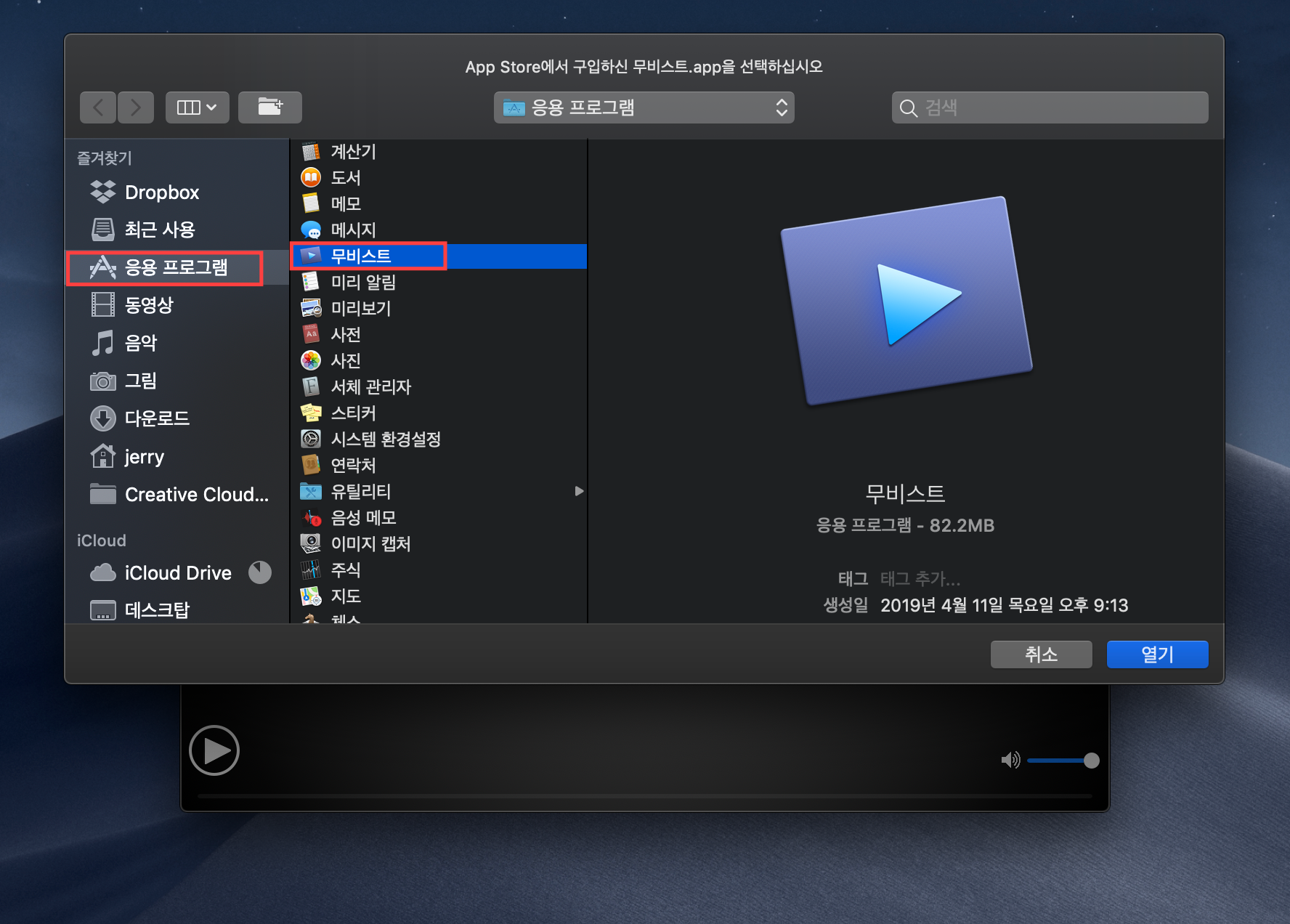Viewport: 1290px width, 924px height.
Task: Open Creative Cloud folder in sidebar
Action: [x=177, y=494]
